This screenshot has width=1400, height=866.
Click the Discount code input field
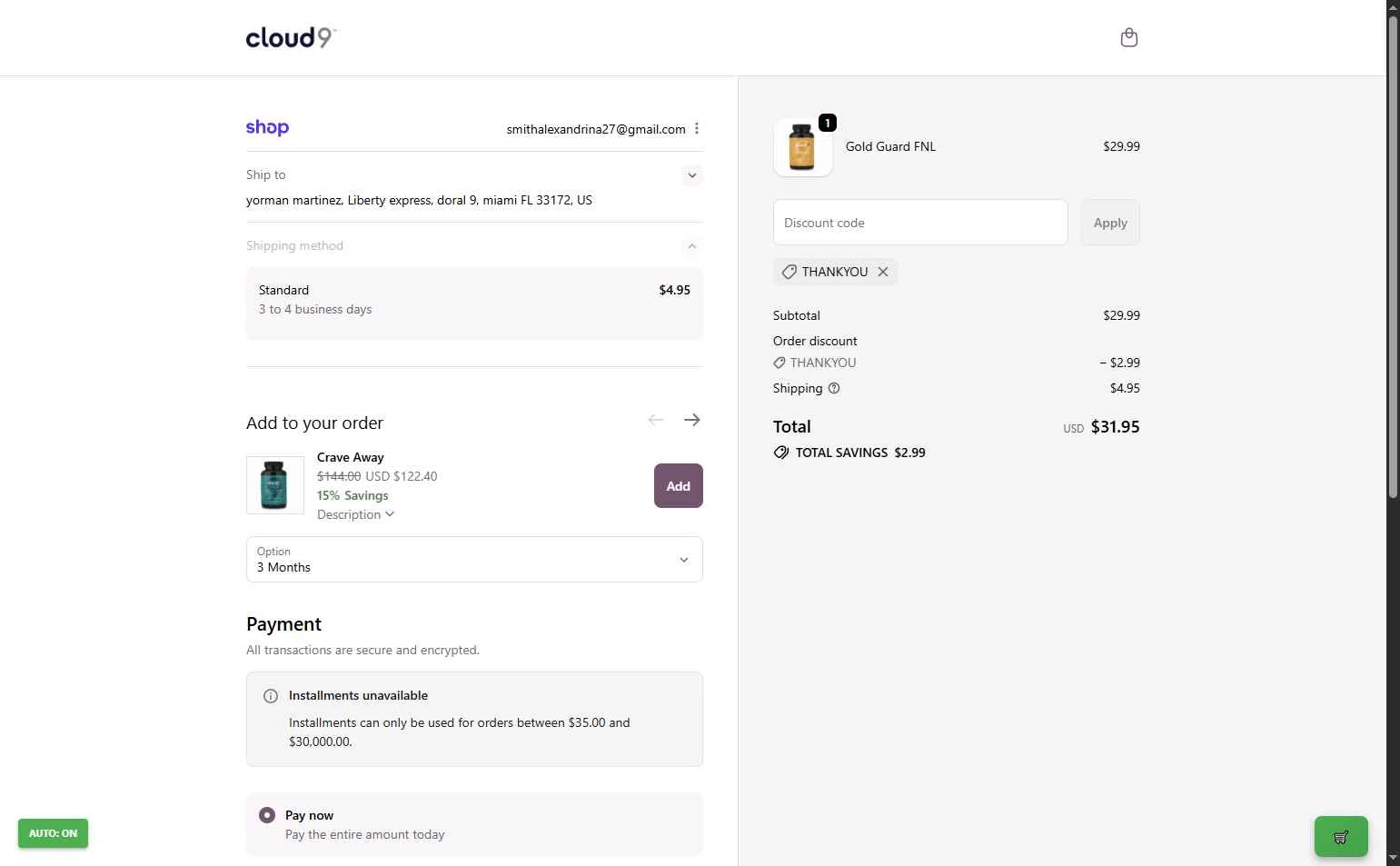click(x=920, y=223)
